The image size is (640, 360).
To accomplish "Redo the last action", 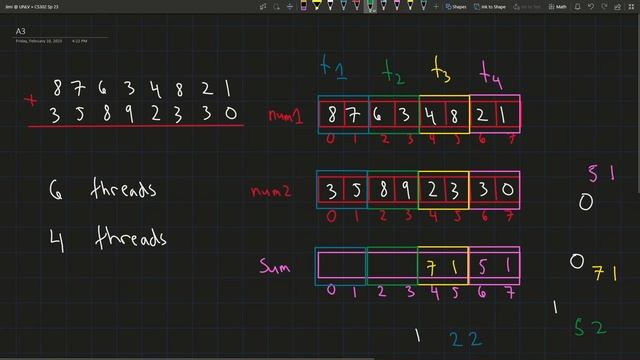I will tap(604, 7).
